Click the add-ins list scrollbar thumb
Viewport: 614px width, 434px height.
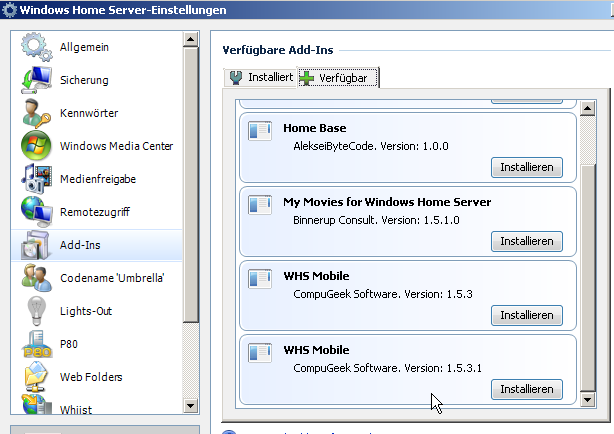click(588, 278)
